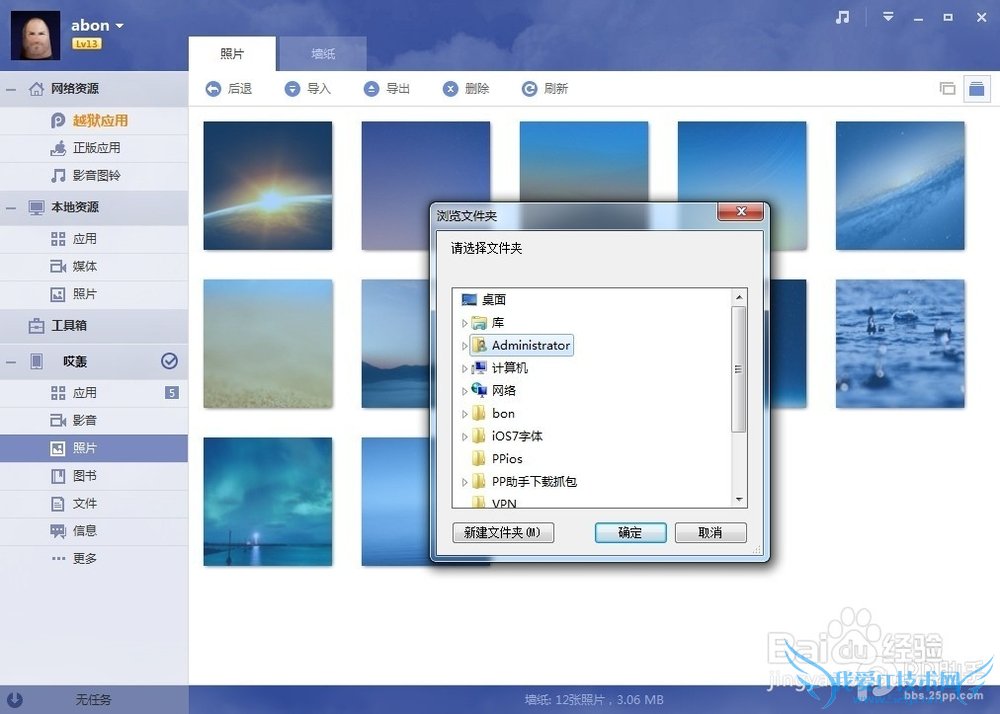
Task: Switch to the 照片 tab
Action: point(232,54)
